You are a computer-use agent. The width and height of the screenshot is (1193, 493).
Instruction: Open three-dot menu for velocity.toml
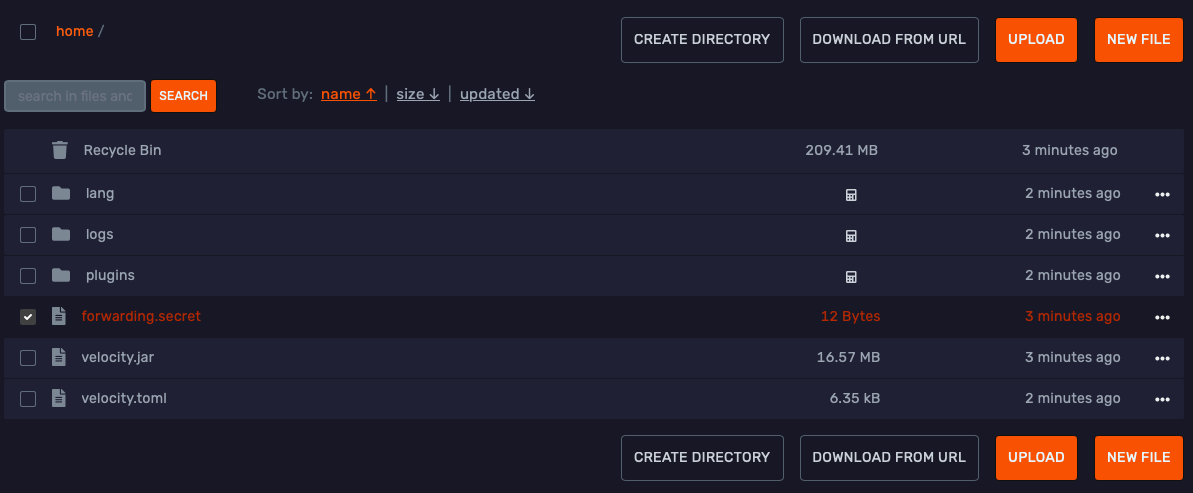1162,399
